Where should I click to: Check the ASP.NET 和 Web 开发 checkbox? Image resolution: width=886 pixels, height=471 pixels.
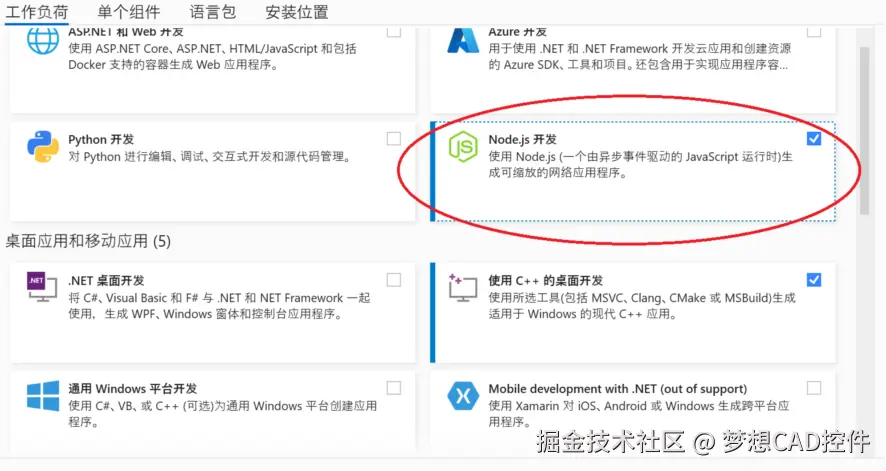(394, 31)
